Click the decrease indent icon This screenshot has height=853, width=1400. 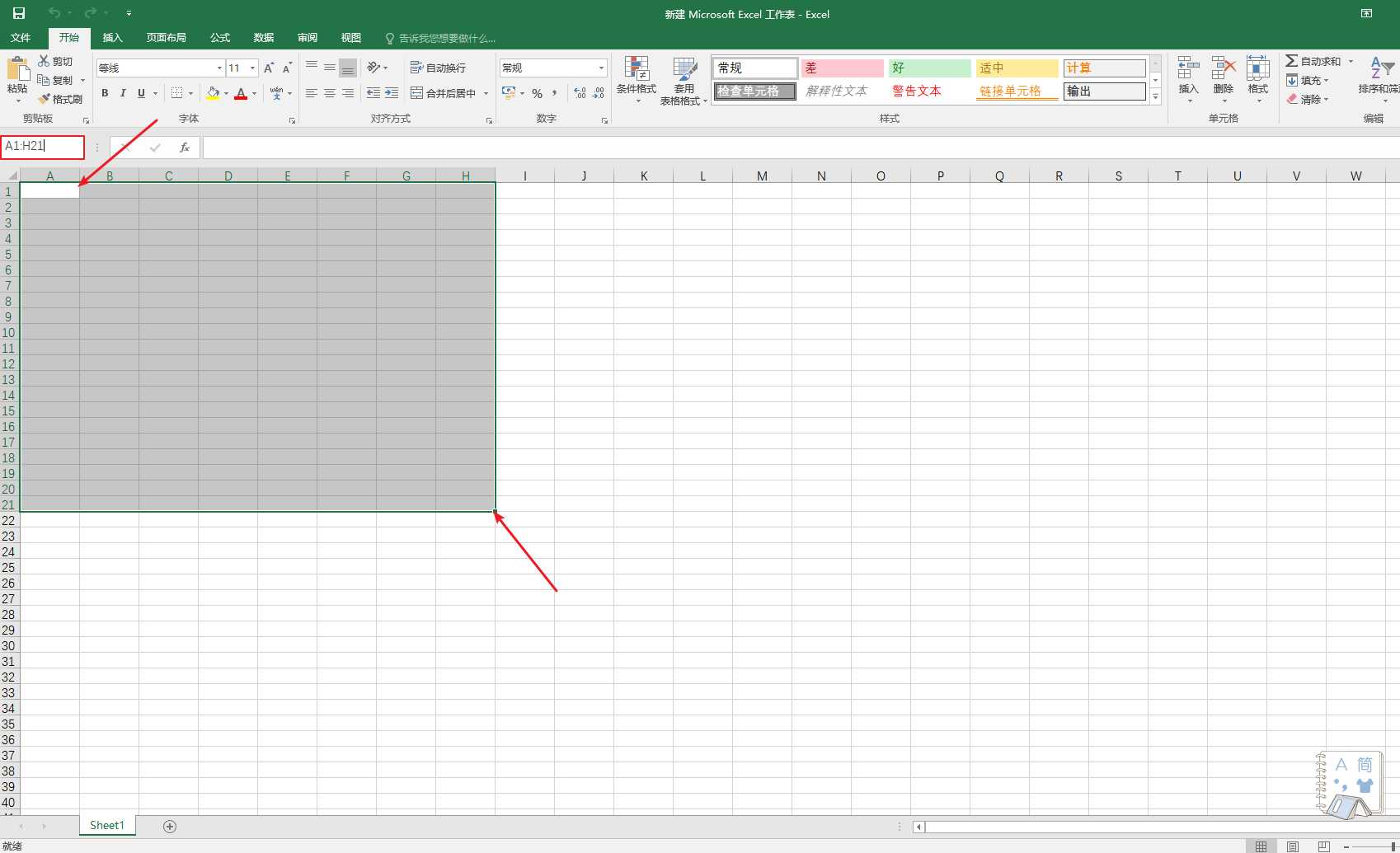pos(373,93)
